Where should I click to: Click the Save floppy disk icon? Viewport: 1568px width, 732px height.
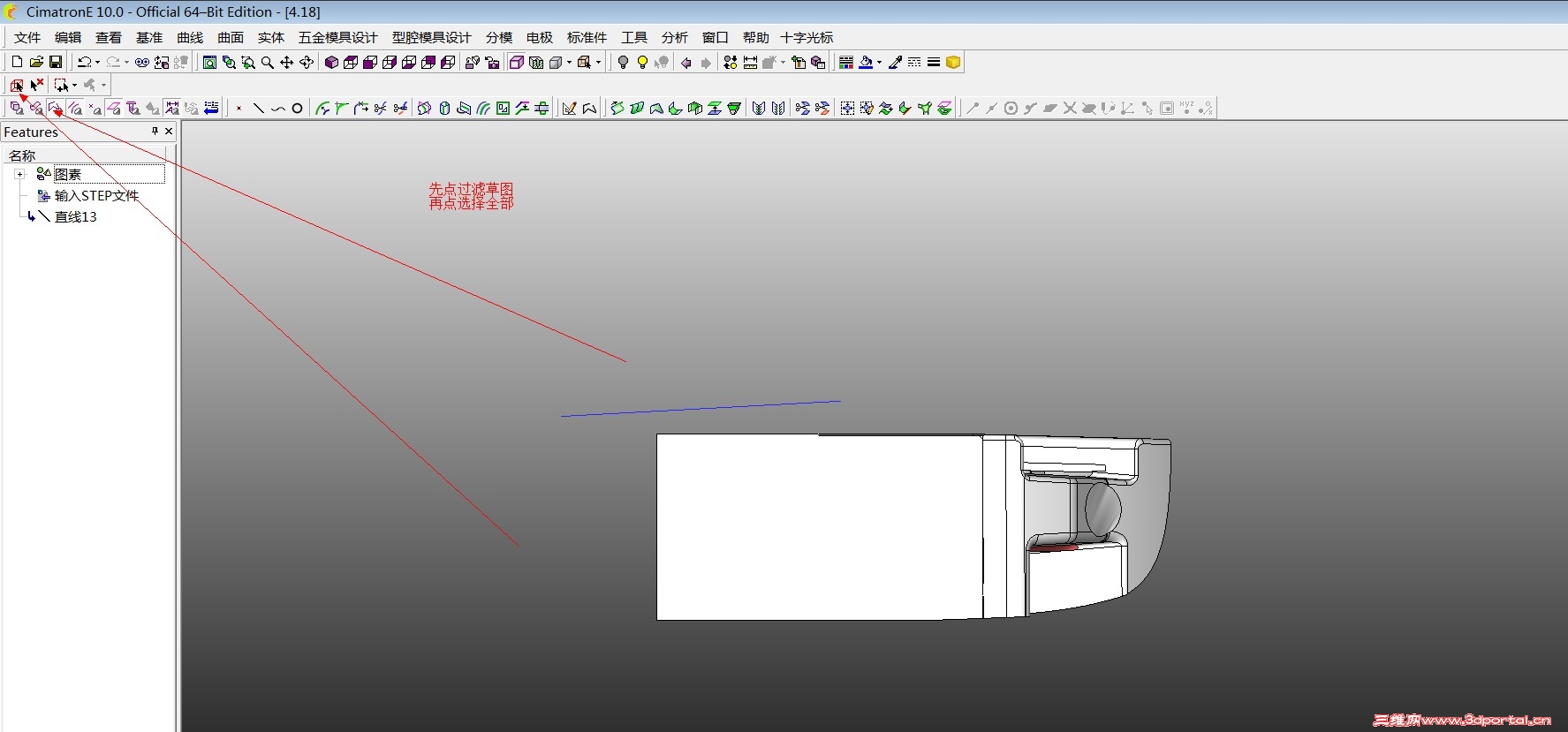[56, 62]
